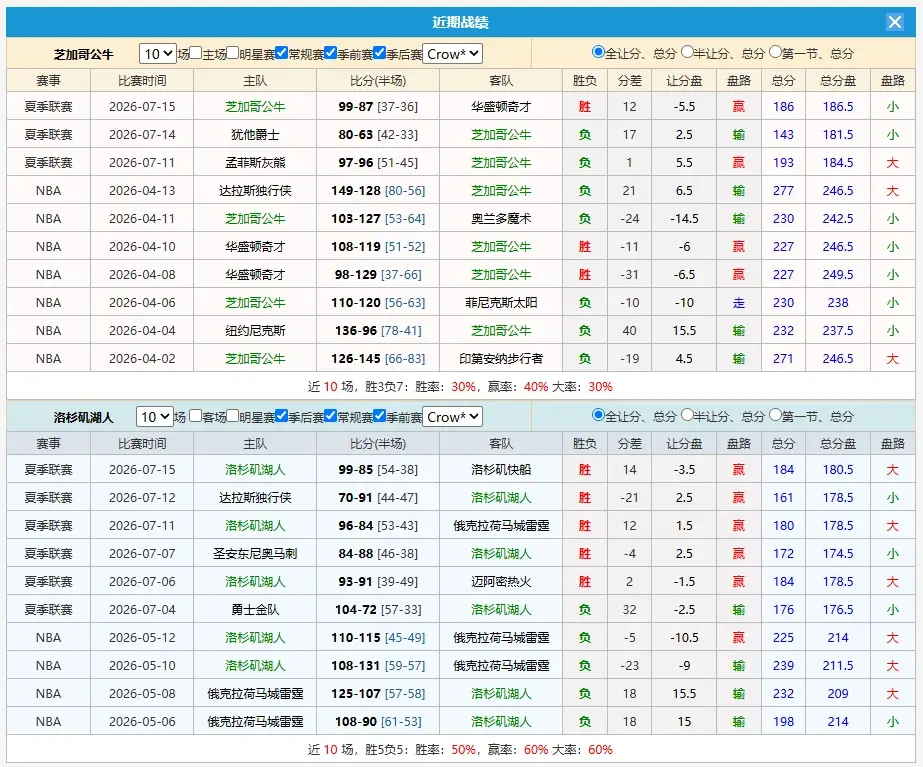Click total line 186.5 in 芝加哥公牛 table
Image resolution: width=923 pixels, height=767 pixels.
tap(838, 107)
